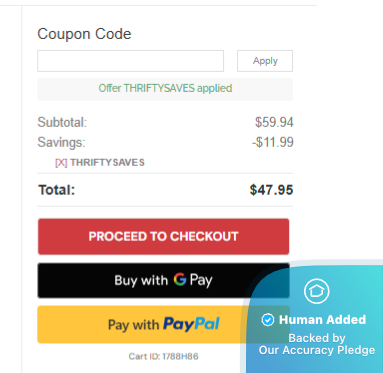Click the $59.94 subtotal amount
Image resolution: width=383 pixels, height=373 pixels.
click(274, 122)
